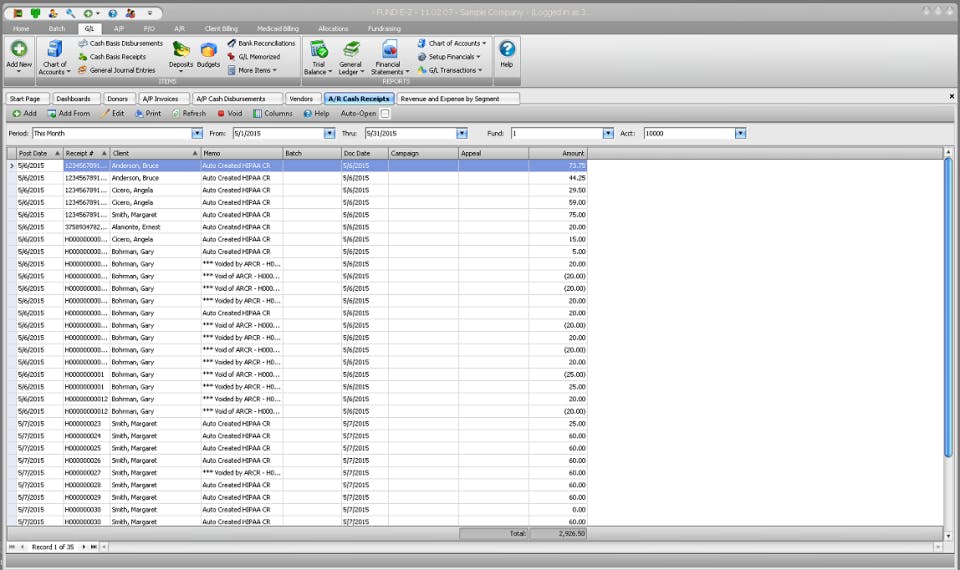Select the Alamonte, Ernest client row

point(297,227)
